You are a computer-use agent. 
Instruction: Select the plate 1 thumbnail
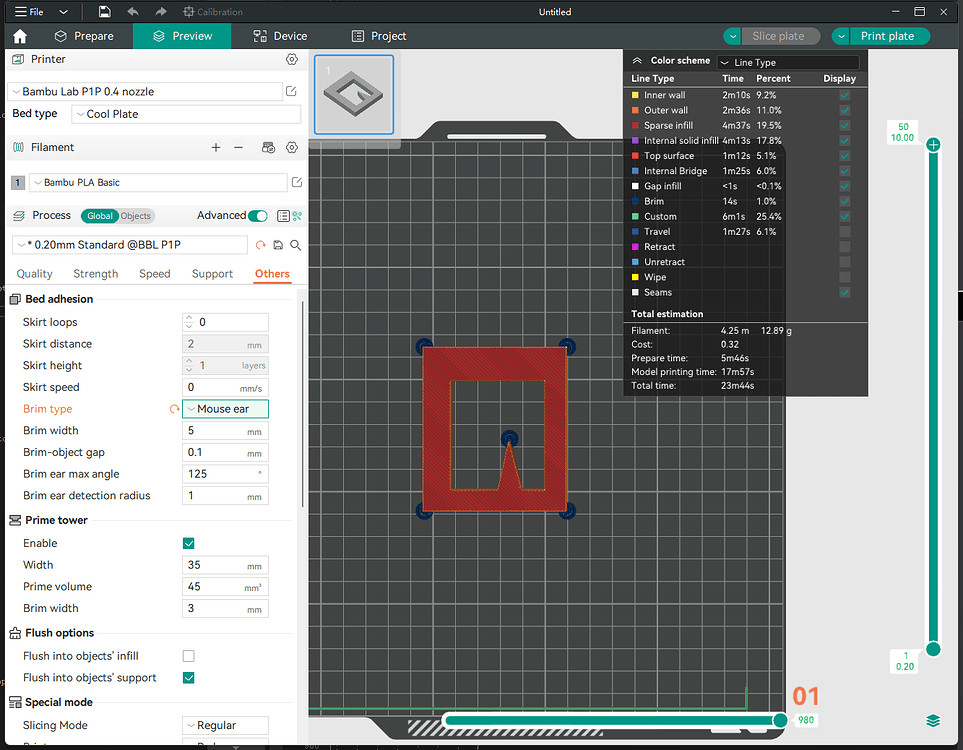(x=354, y=95)
